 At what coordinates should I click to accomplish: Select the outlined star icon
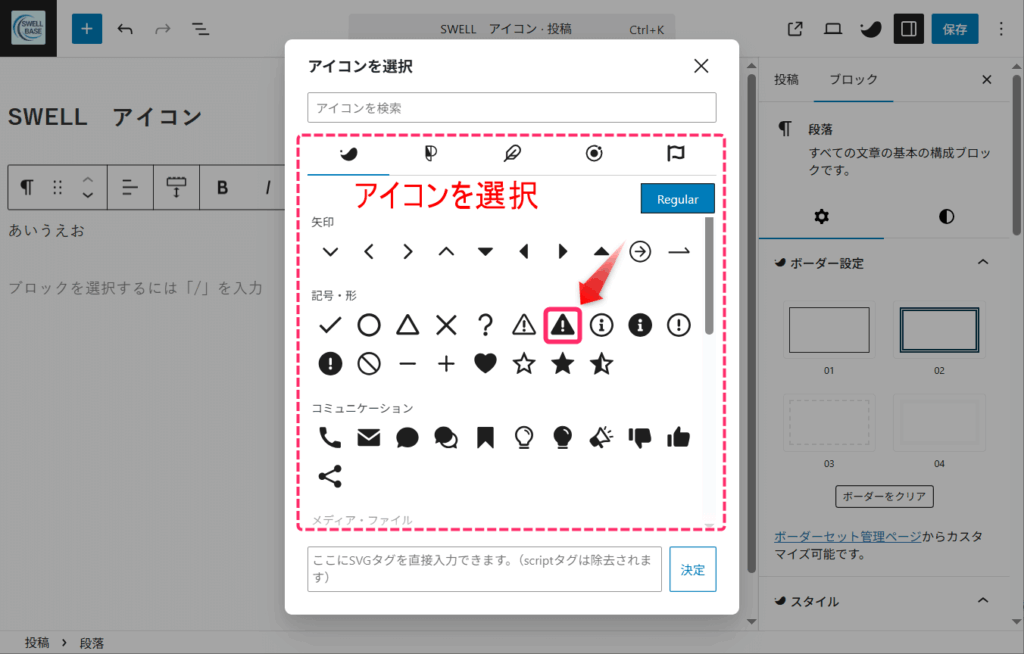524,363
